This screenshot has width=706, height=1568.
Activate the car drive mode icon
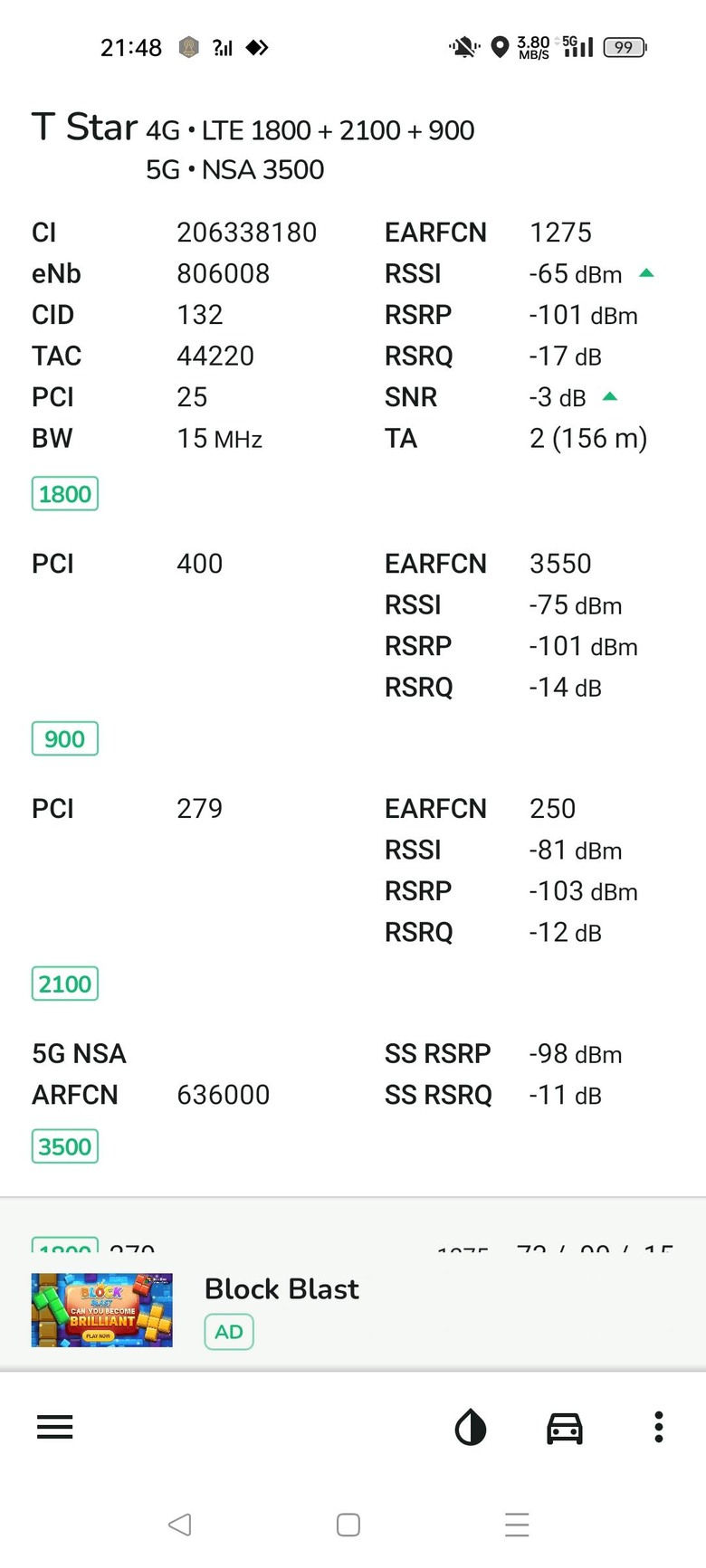point(565,1428)
